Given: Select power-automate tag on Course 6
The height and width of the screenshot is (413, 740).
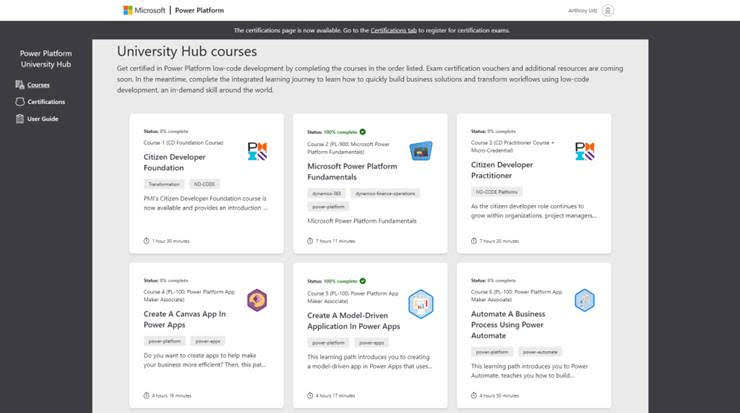Looking at the screenshot, I should point(540,352).
